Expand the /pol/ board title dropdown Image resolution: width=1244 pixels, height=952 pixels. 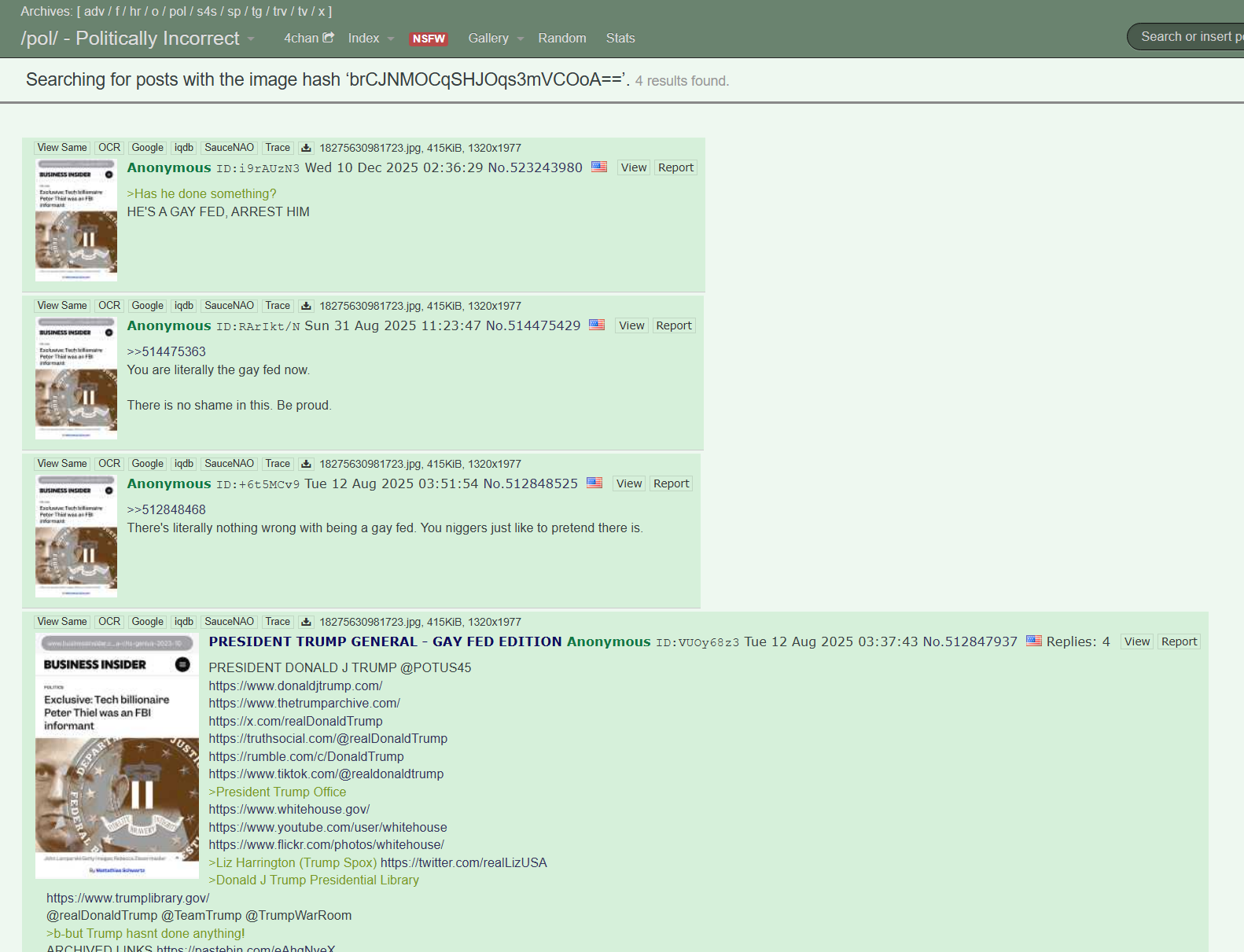point(251,39)
